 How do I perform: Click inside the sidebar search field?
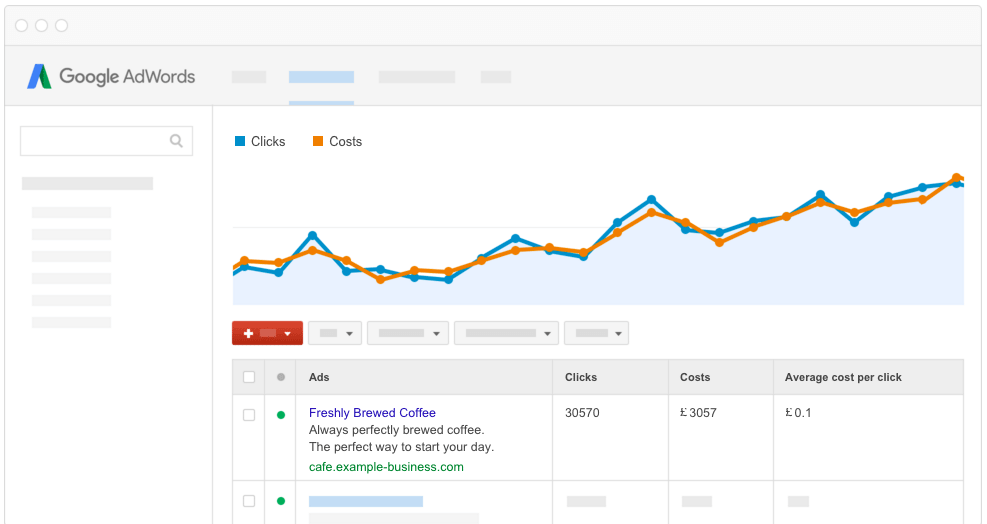(95, 141)
